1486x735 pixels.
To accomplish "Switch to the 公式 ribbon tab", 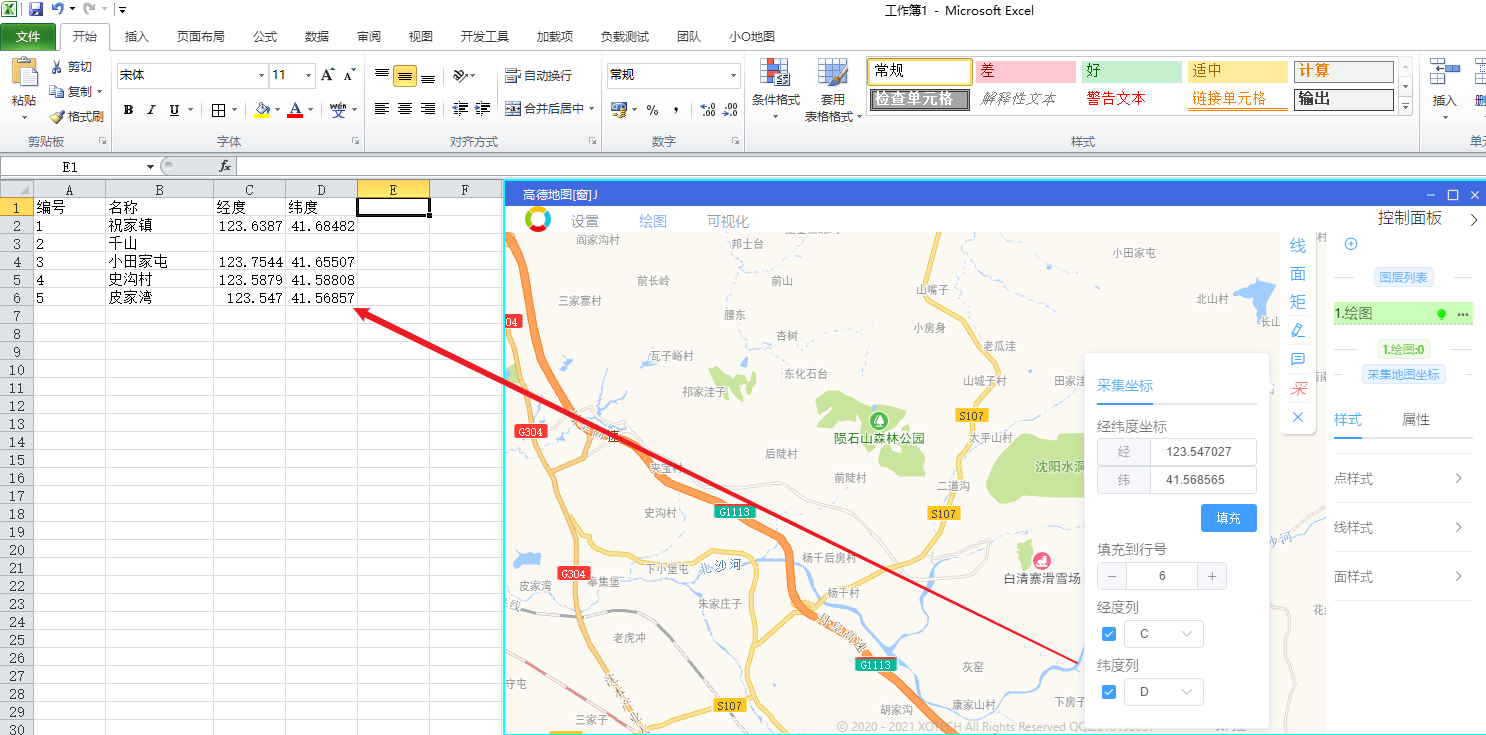I will [x=265, y=37].
